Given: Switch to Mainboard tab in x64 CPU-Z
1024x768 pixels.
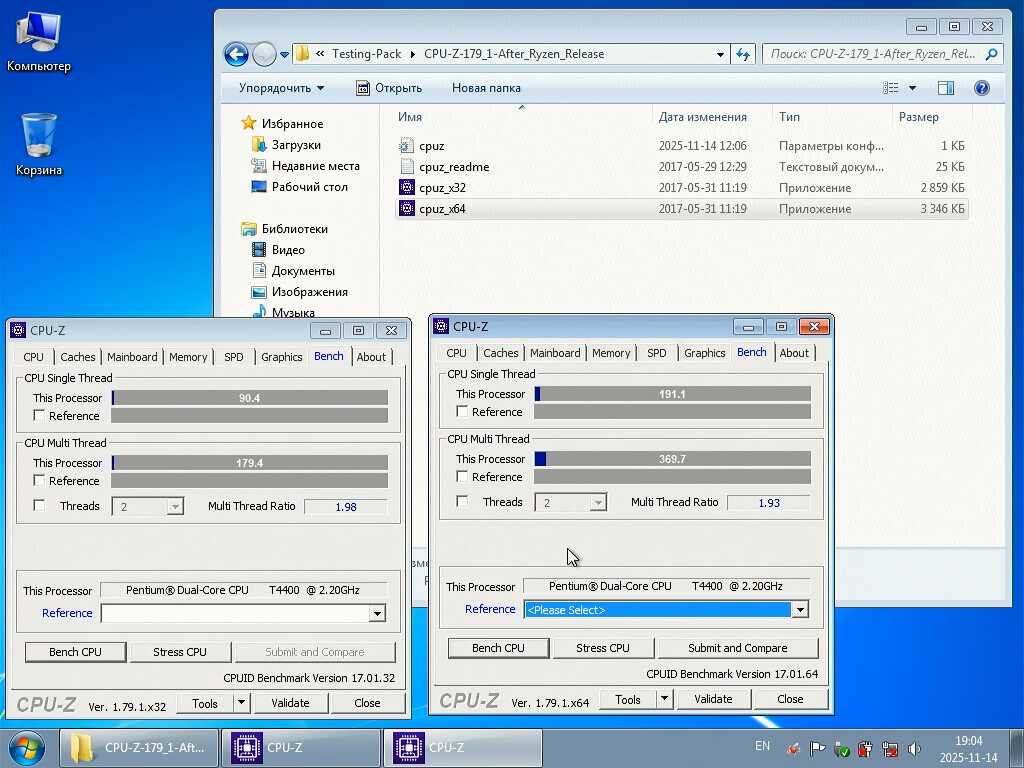Looking at the screenshot, I should click(555, 353).
